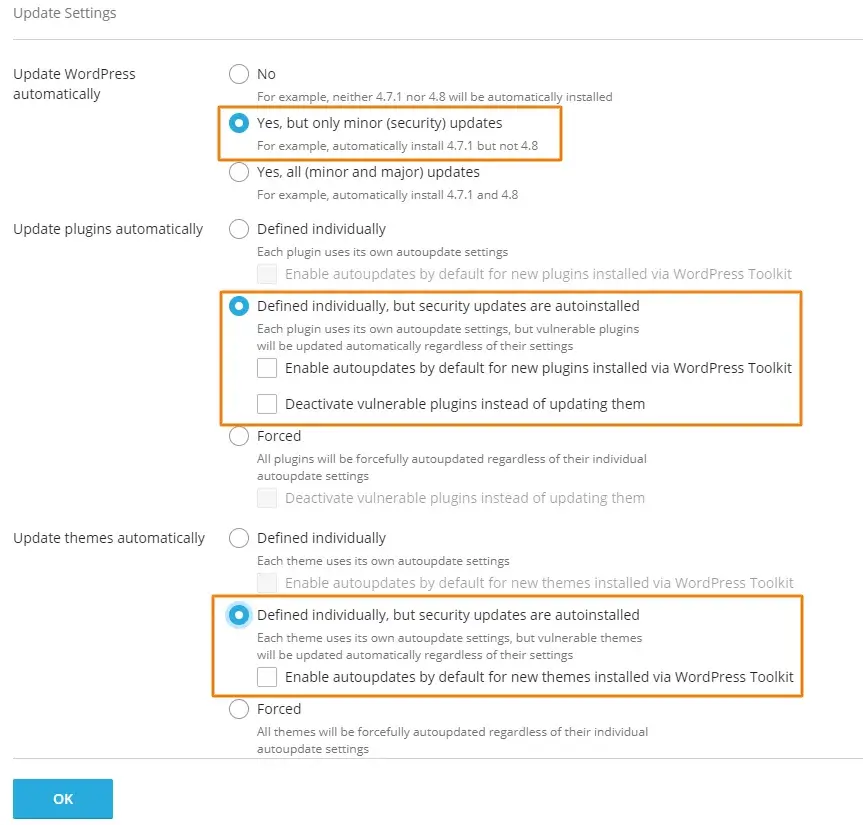Image resolution: width=863 pixels, height=825 pixels.
Task: Check "Deactivate vulnerable plugins instead of updating them"
Action: point(267,404)
